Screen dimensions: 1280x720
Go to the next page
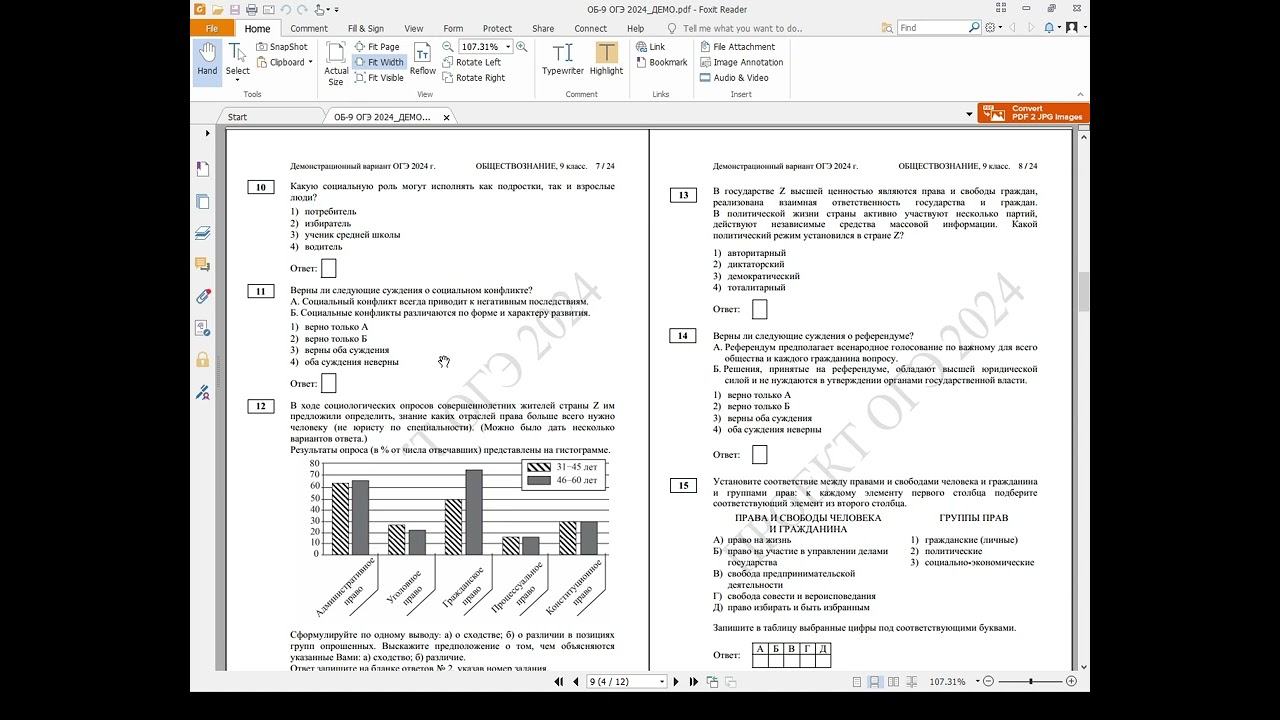[677, 682]
